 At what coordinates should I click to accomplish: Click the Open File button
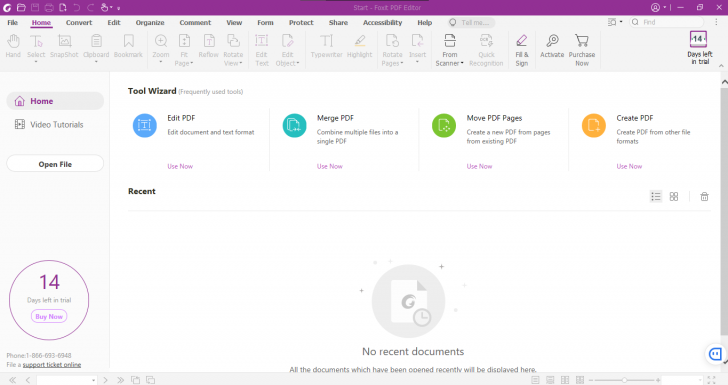[x=55, y=164]
